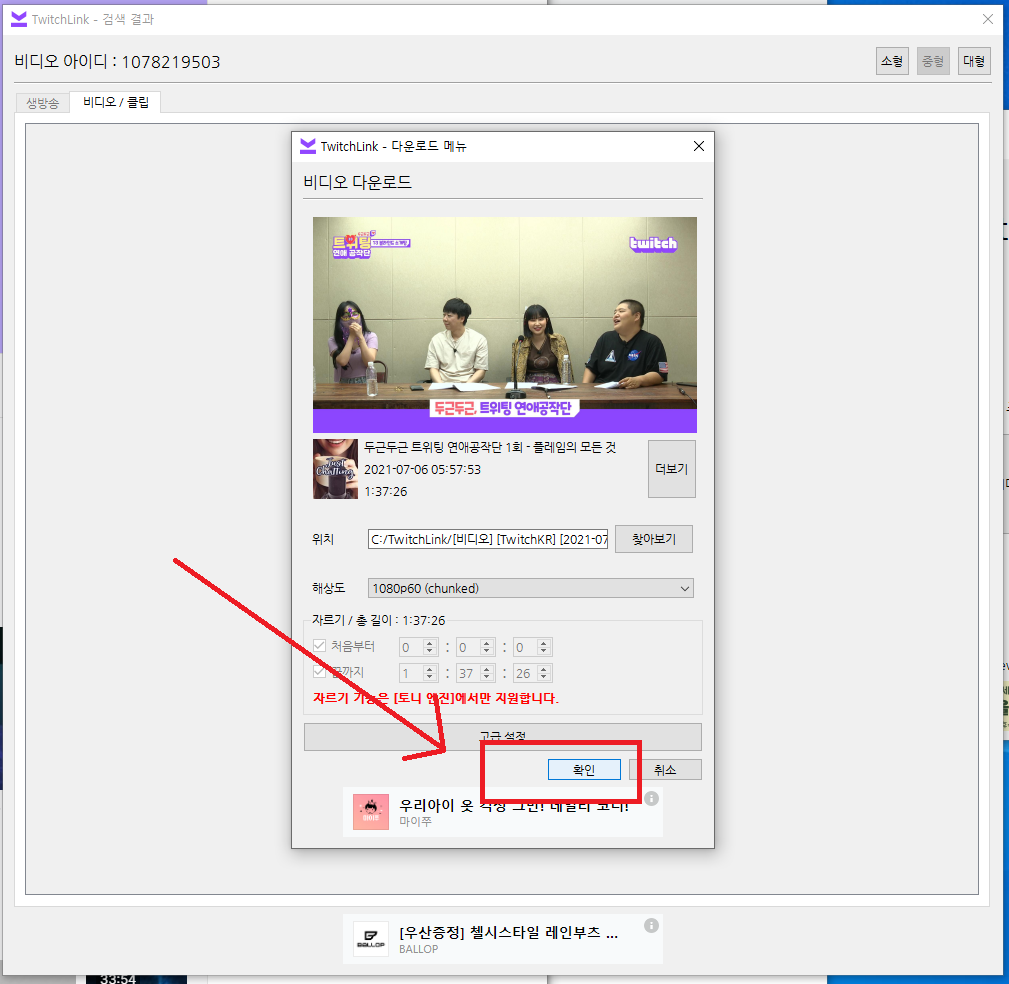This screenshot has height=984, width=1009.
Task: Click the BALLOP ad banner
Action: 503,939
